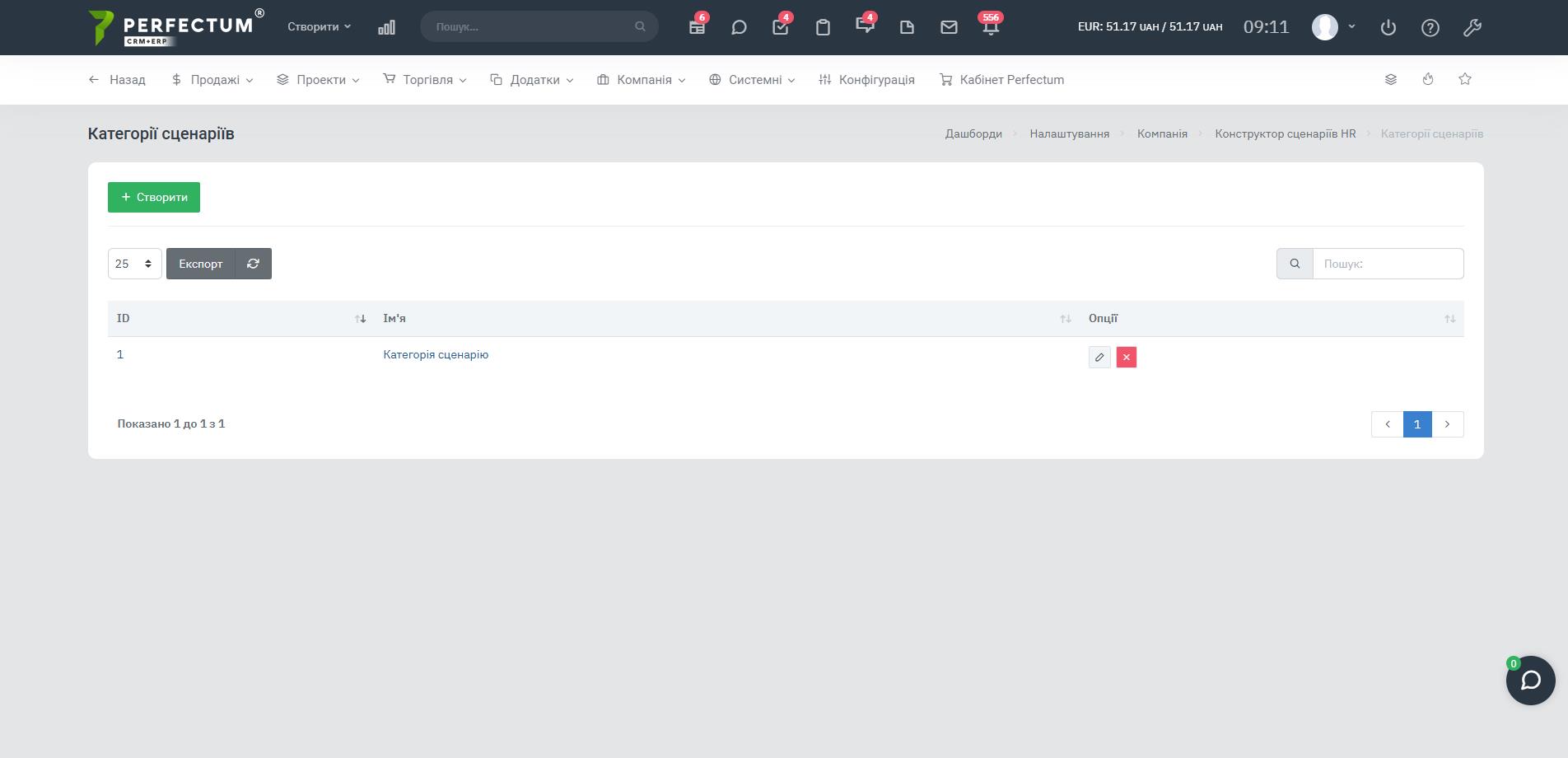Click the star favorites icon
1568x758 pixels.
1465,79
